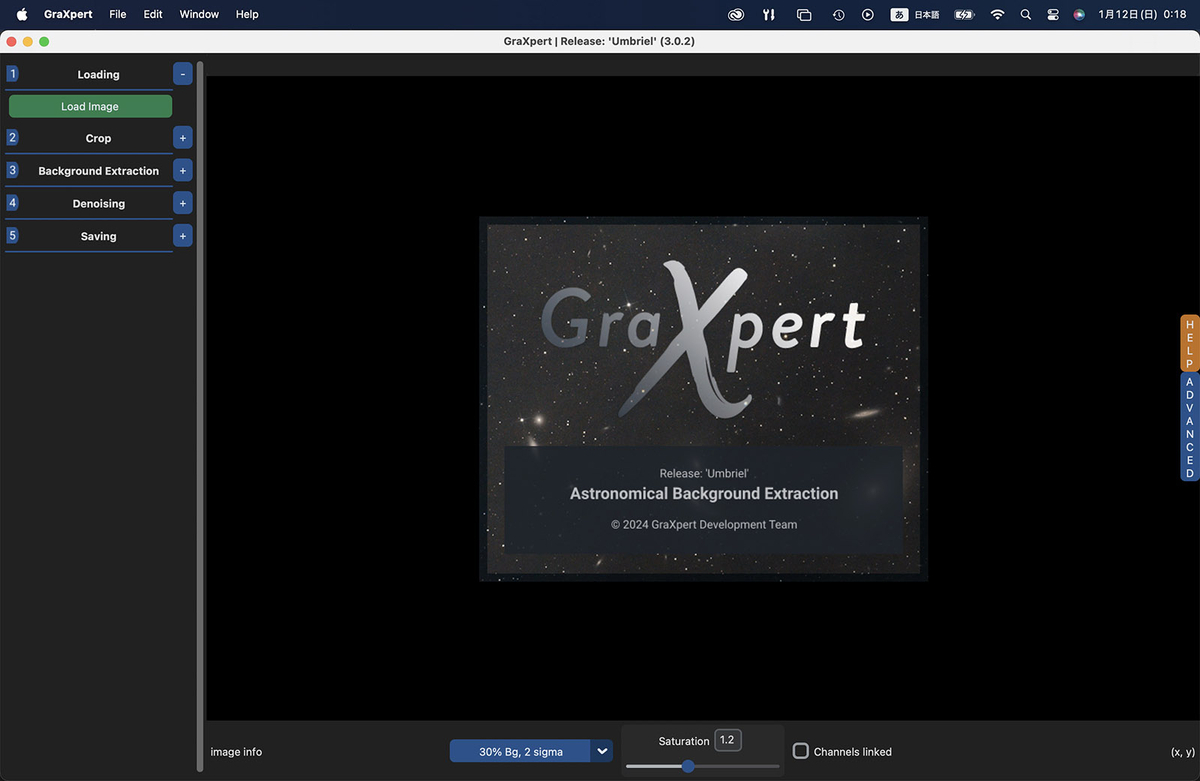Collapse the Loading section via its minus icon
1200x781 pixels.
pos(182,73)
